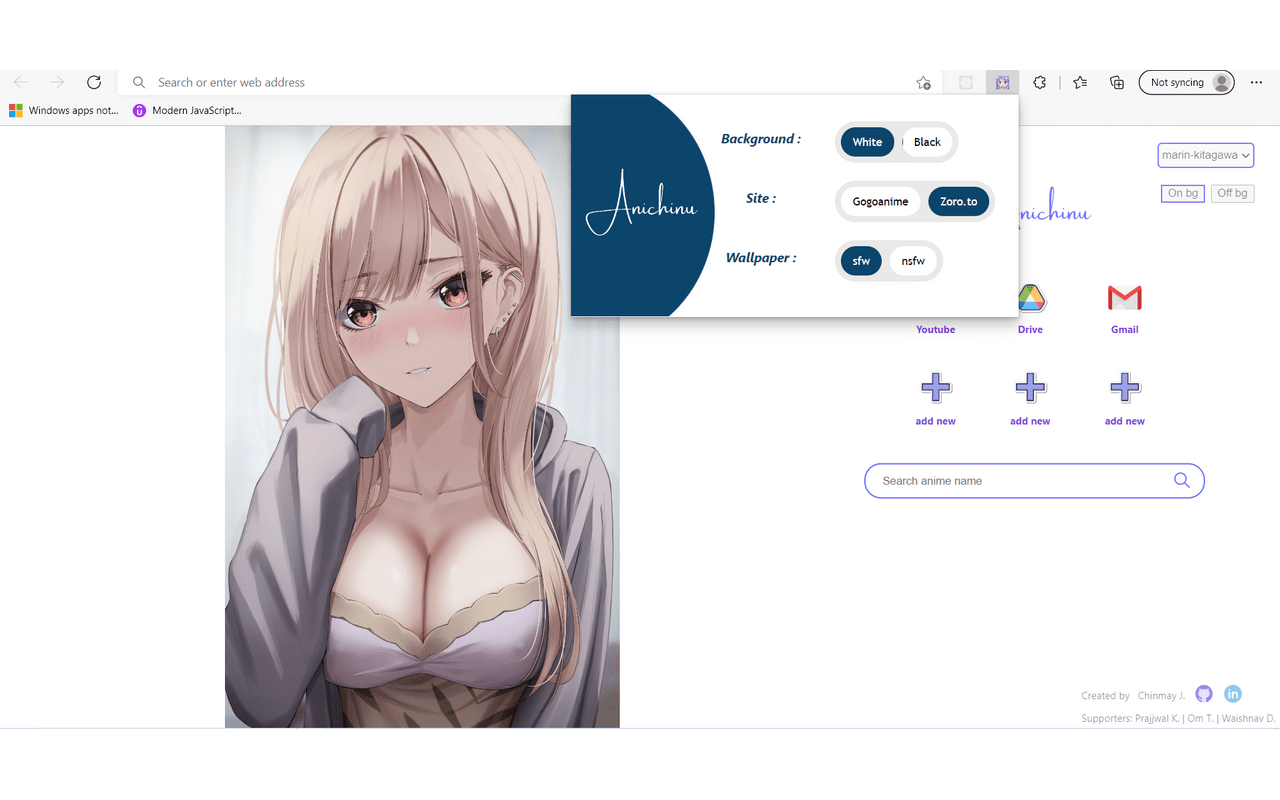This screenshot has height=800, width=1280.
Task: Click the Supporters credits text
Action: [x=1178, y=719]
